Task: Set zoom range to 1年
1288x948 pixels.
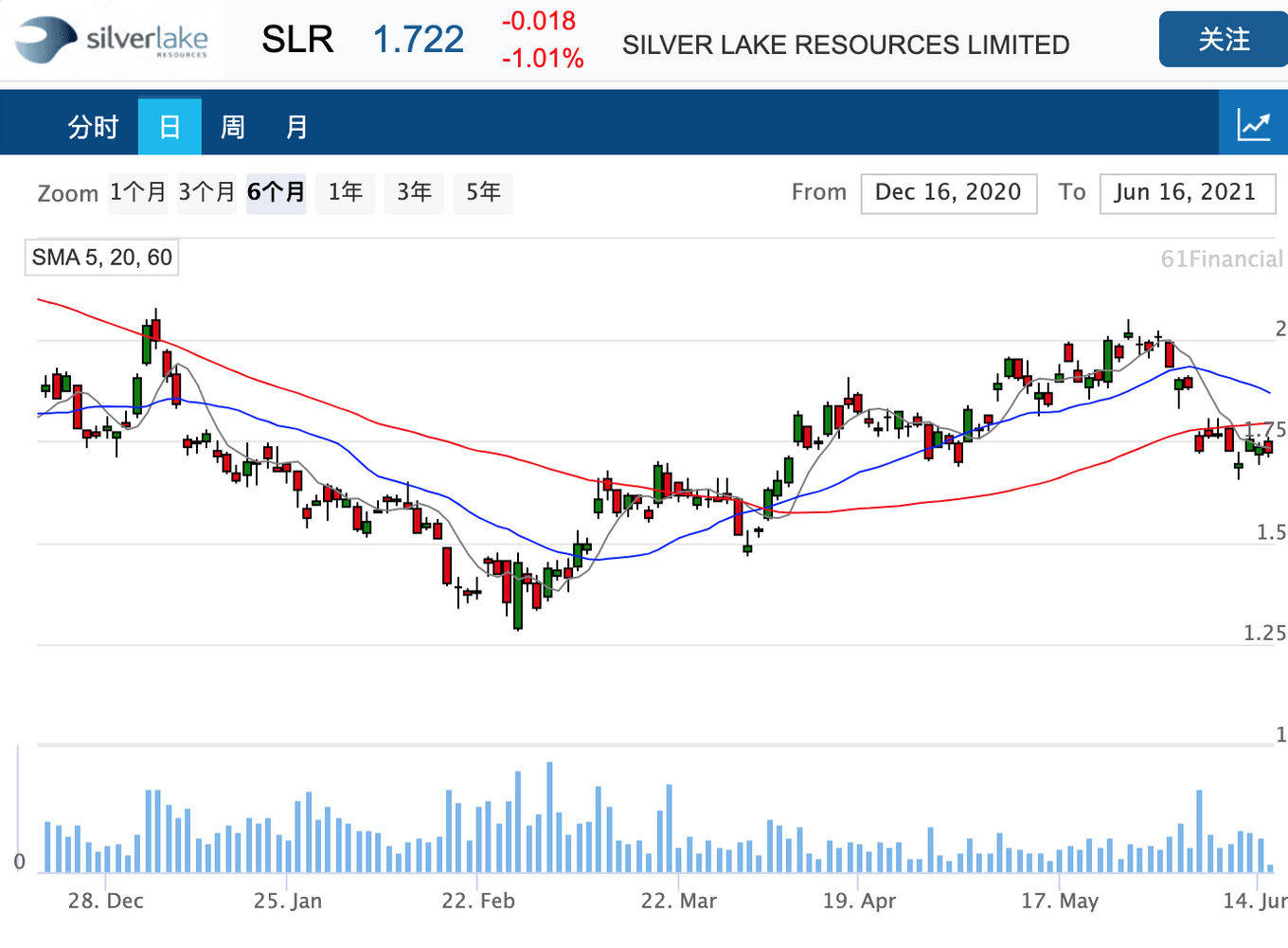Action: 345,192
